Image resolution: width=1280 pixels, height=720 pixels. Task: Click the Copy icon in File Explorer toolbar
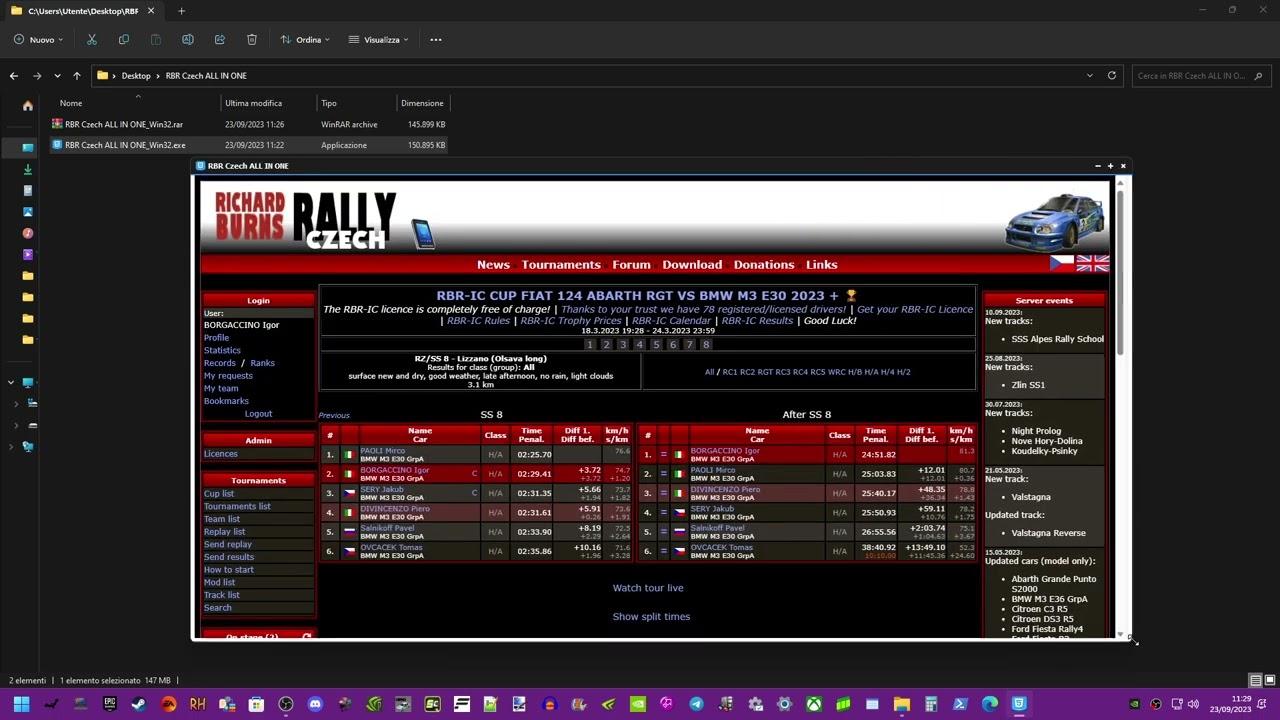[x=123, y=40]
